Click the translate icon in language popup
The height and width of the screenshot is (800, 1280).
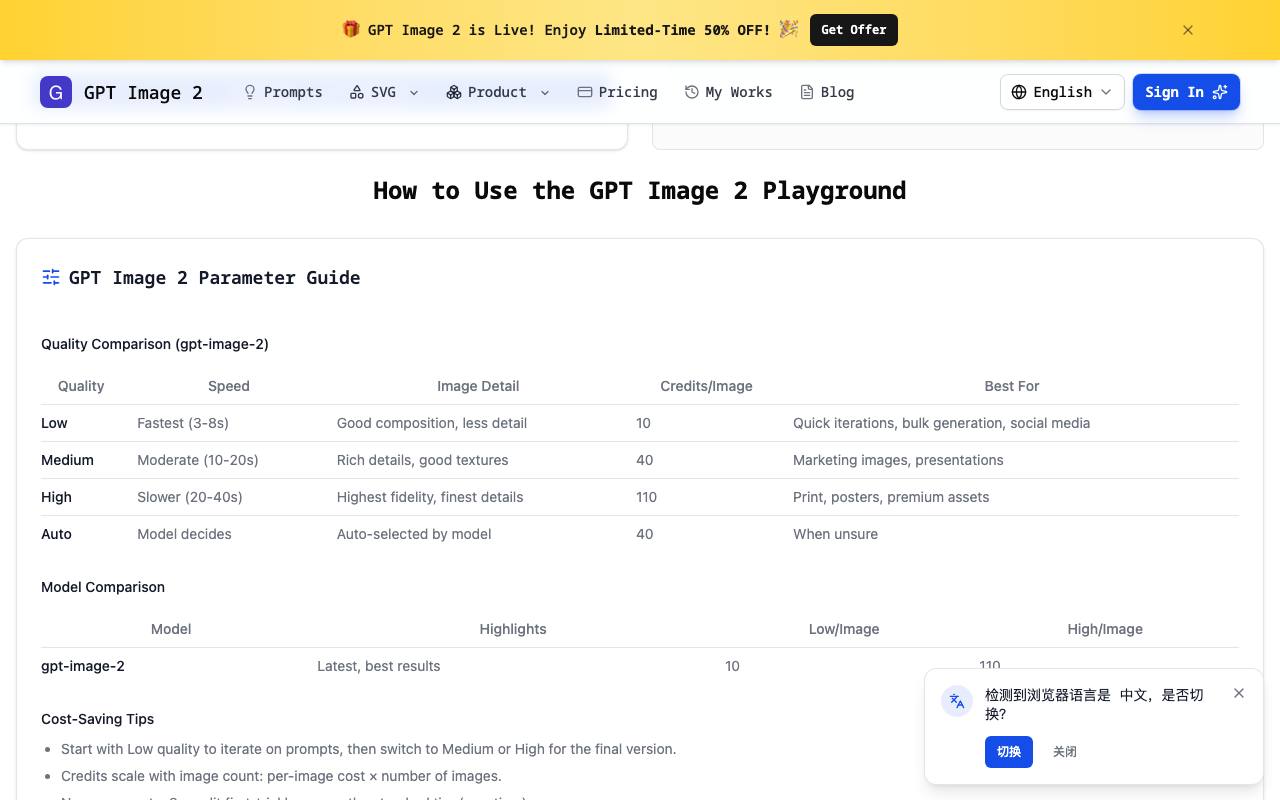click(957, 701)
